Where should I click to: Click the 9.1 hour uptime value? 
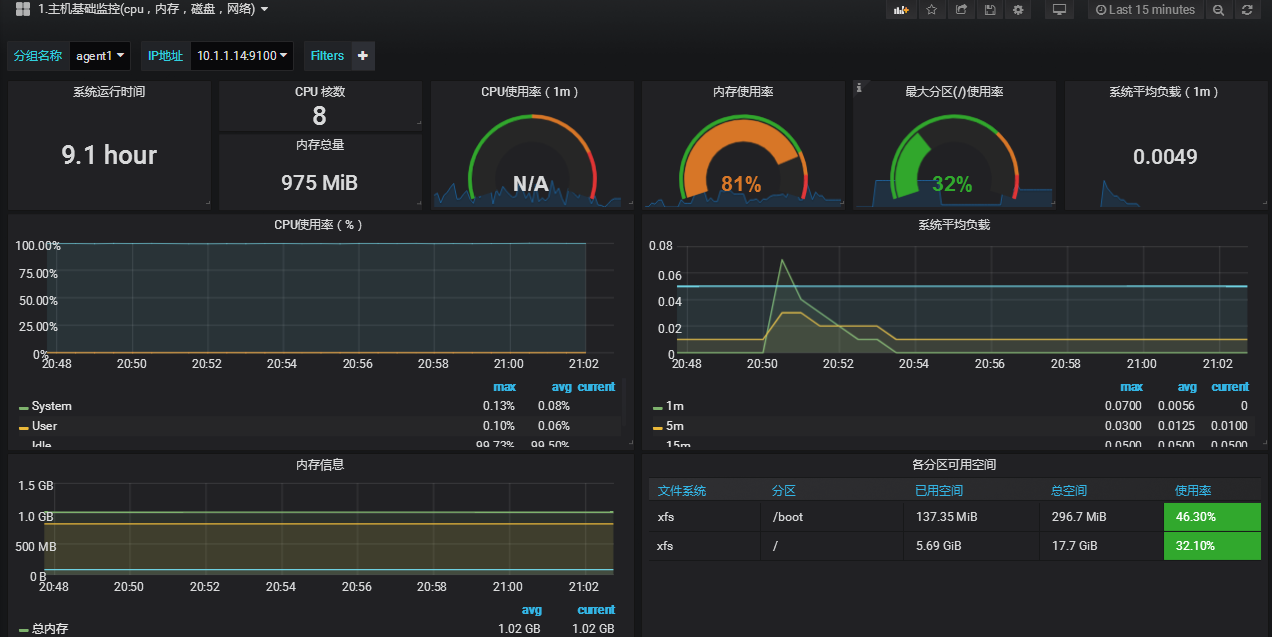coord(109,155)
